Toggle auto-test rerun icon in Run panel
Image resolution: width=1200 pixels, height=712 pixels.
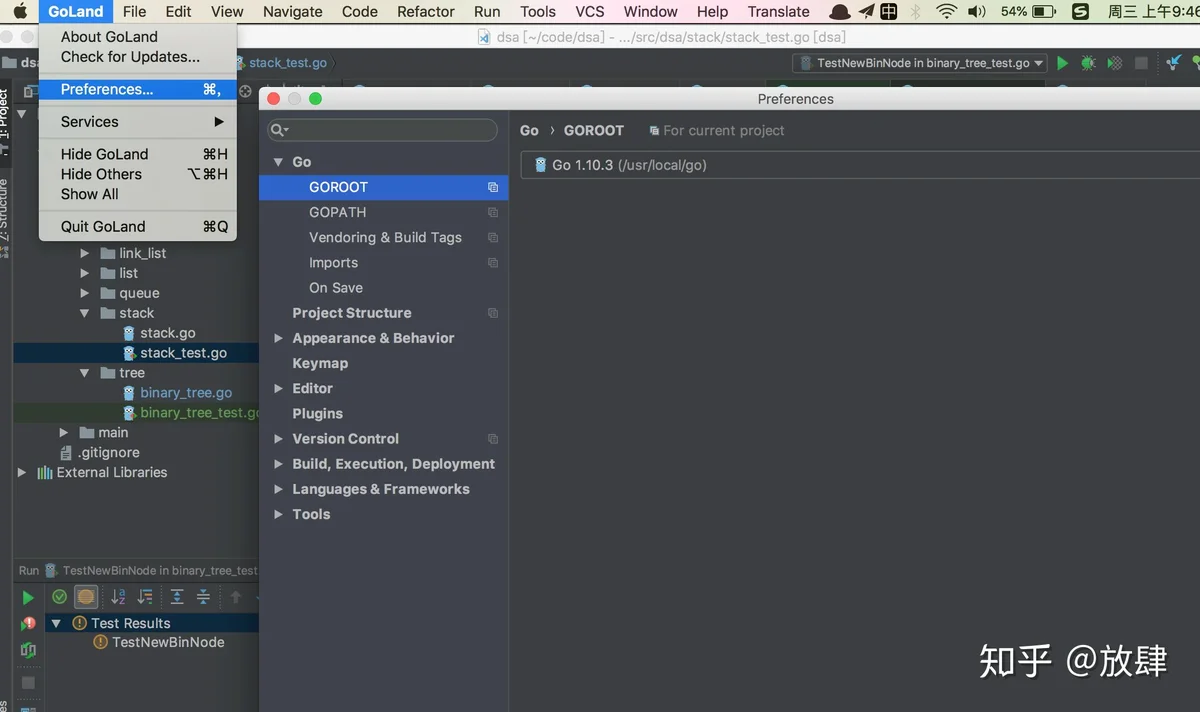point(28,650)
